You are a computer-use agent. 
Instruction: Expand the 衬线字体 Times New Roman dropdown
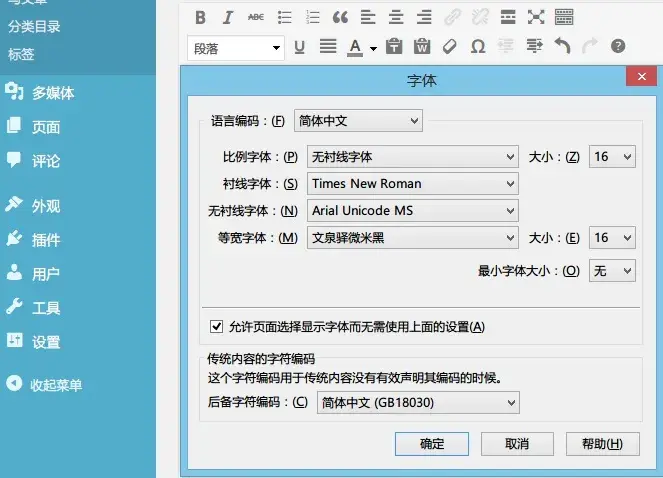click(x=412, y=183)
